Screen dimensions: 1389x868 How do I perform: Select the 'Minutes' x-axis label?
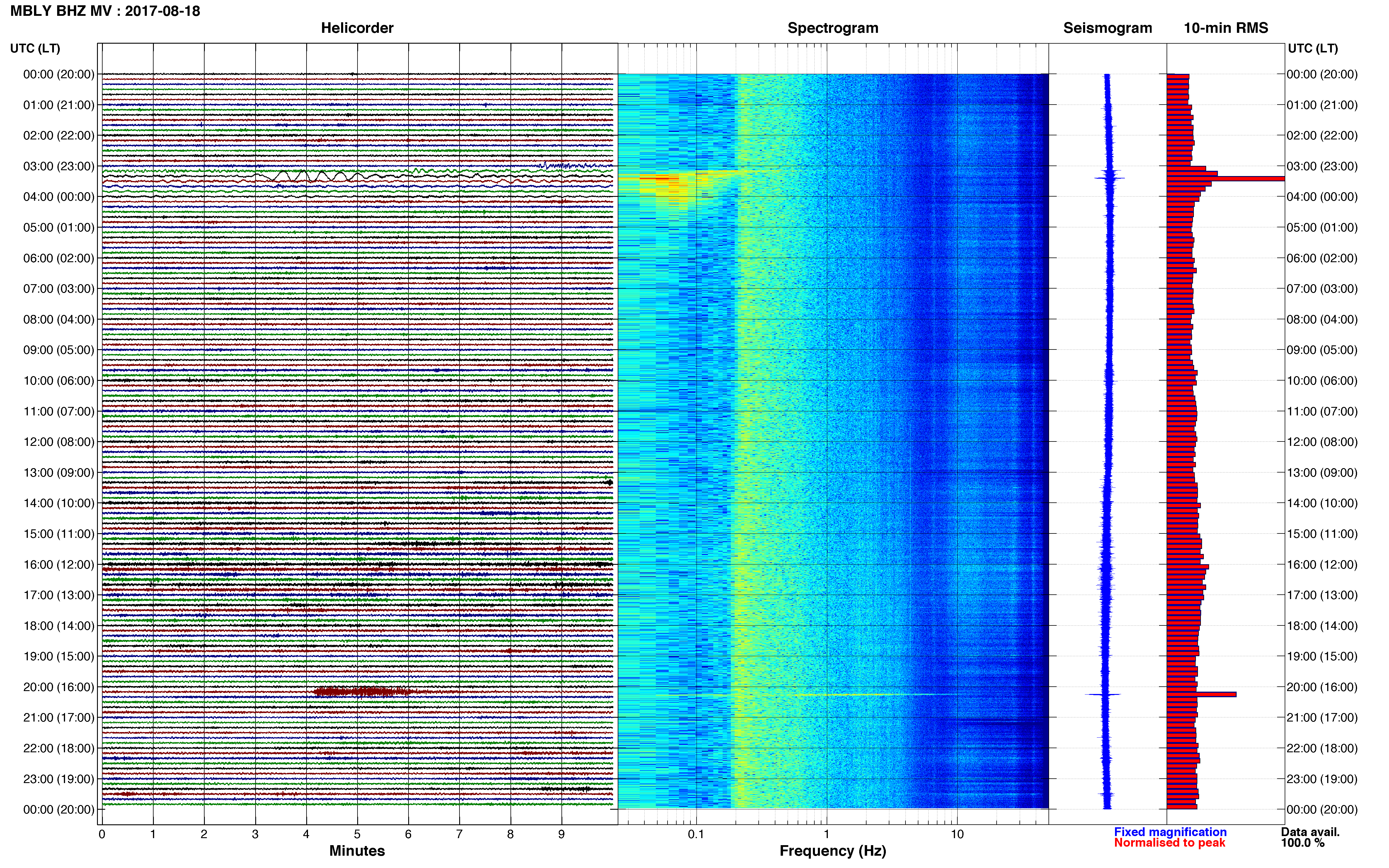point(357,851)
